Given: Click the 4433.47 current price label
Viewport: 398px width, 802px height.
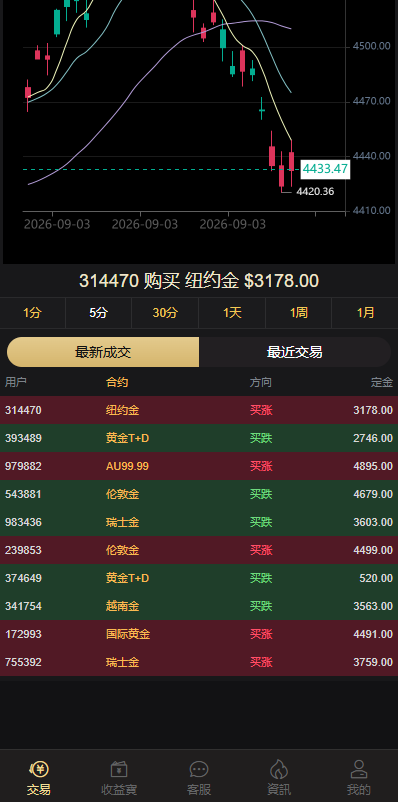Looking at the screenshot, I should click(x=325, y=169).
